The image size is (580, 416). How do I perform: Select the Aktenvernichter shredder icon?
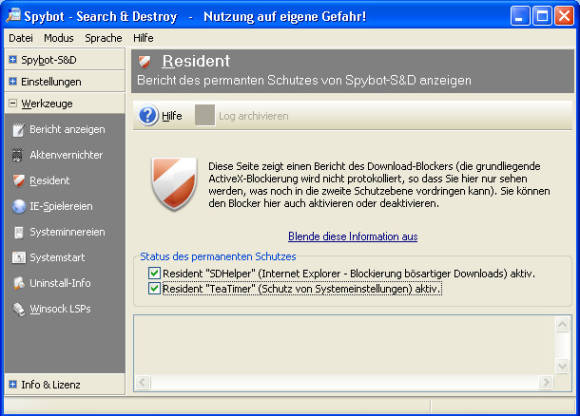(17, 155)
